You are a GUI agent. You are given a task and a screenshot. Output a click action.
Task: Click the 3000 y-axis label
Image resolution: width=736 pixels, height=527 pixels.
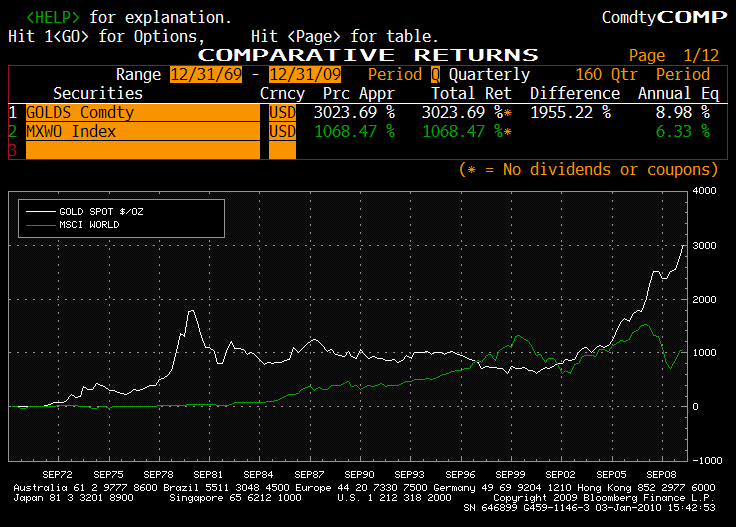pyautogui.click(x=704, y=245)
